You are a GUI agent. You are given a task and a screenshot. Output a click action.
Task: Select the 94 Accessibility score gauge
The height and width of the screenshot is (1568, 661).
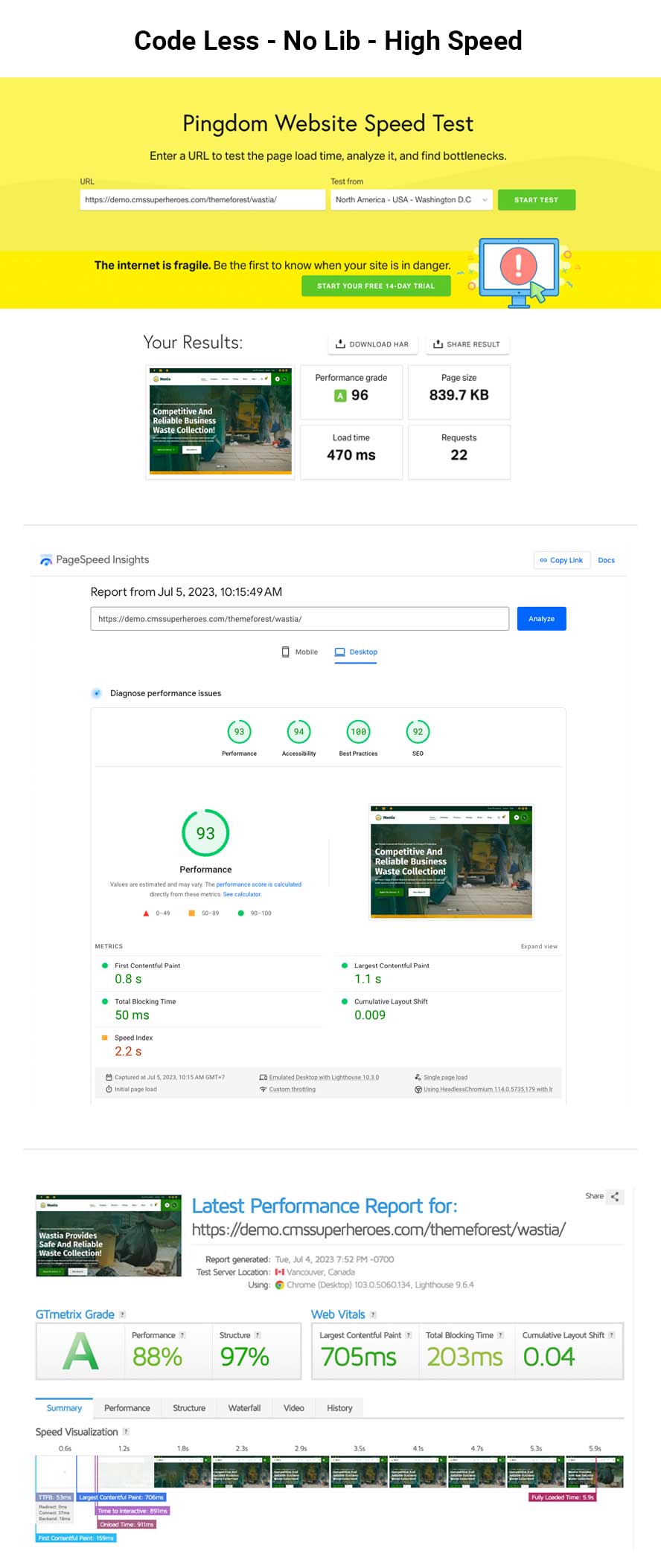[x=298, y=732]
